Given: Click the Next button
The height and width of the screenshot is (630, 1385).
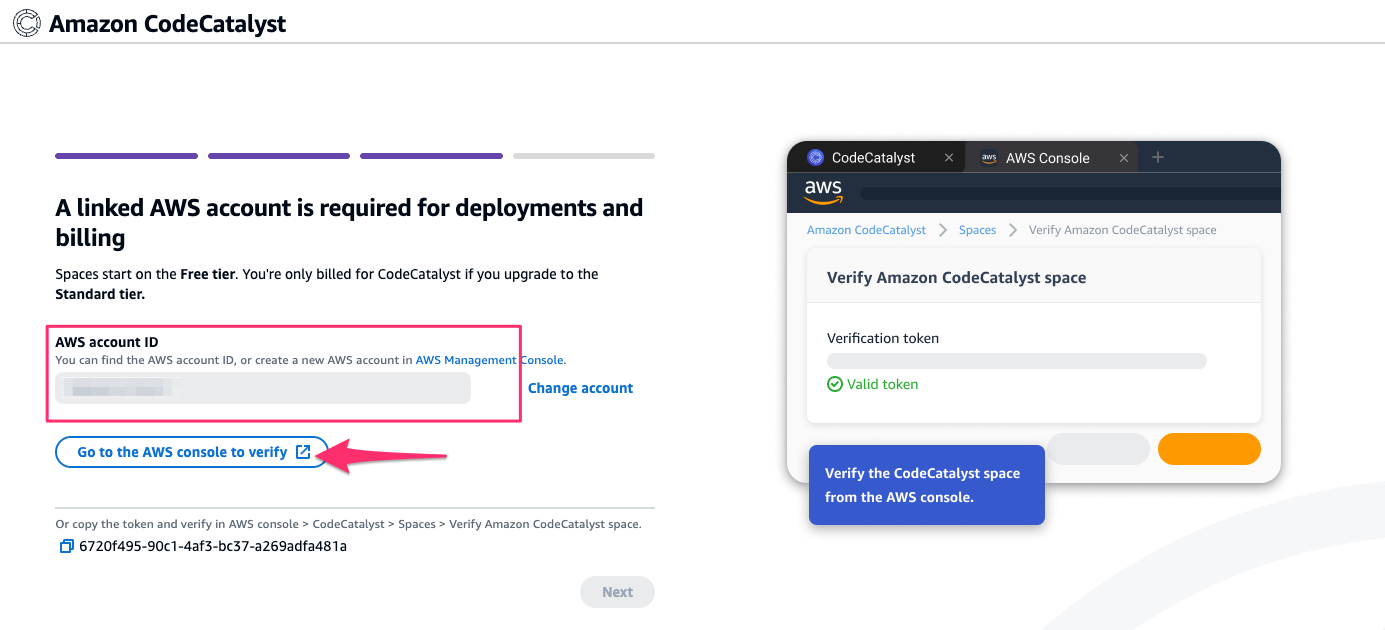Looking at the screenshot, I should click(x=617, y=592).
